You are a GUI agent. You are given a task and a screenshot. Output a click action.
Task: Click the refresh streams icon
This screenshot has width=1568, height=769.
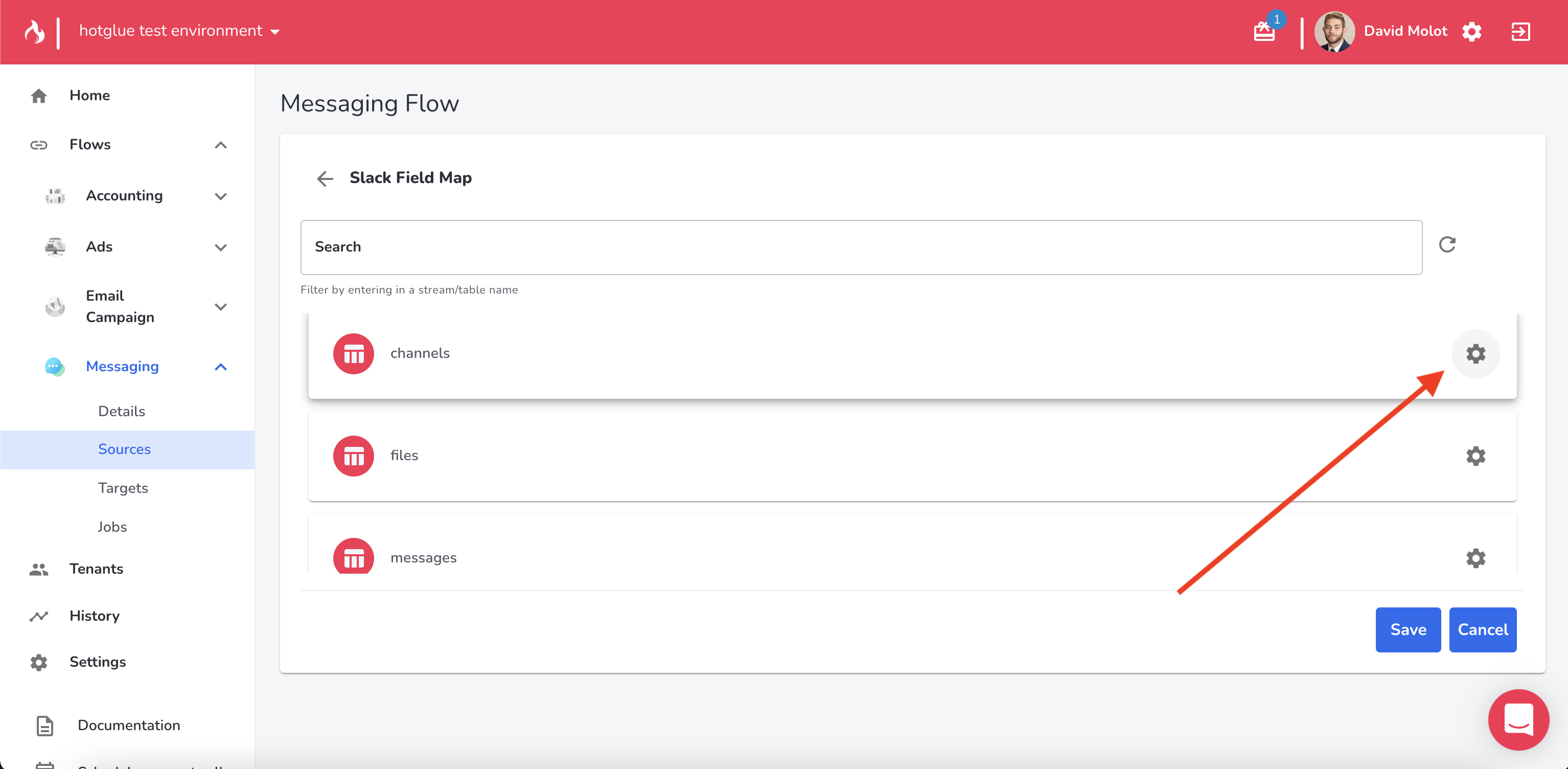tap(1447, 245)
